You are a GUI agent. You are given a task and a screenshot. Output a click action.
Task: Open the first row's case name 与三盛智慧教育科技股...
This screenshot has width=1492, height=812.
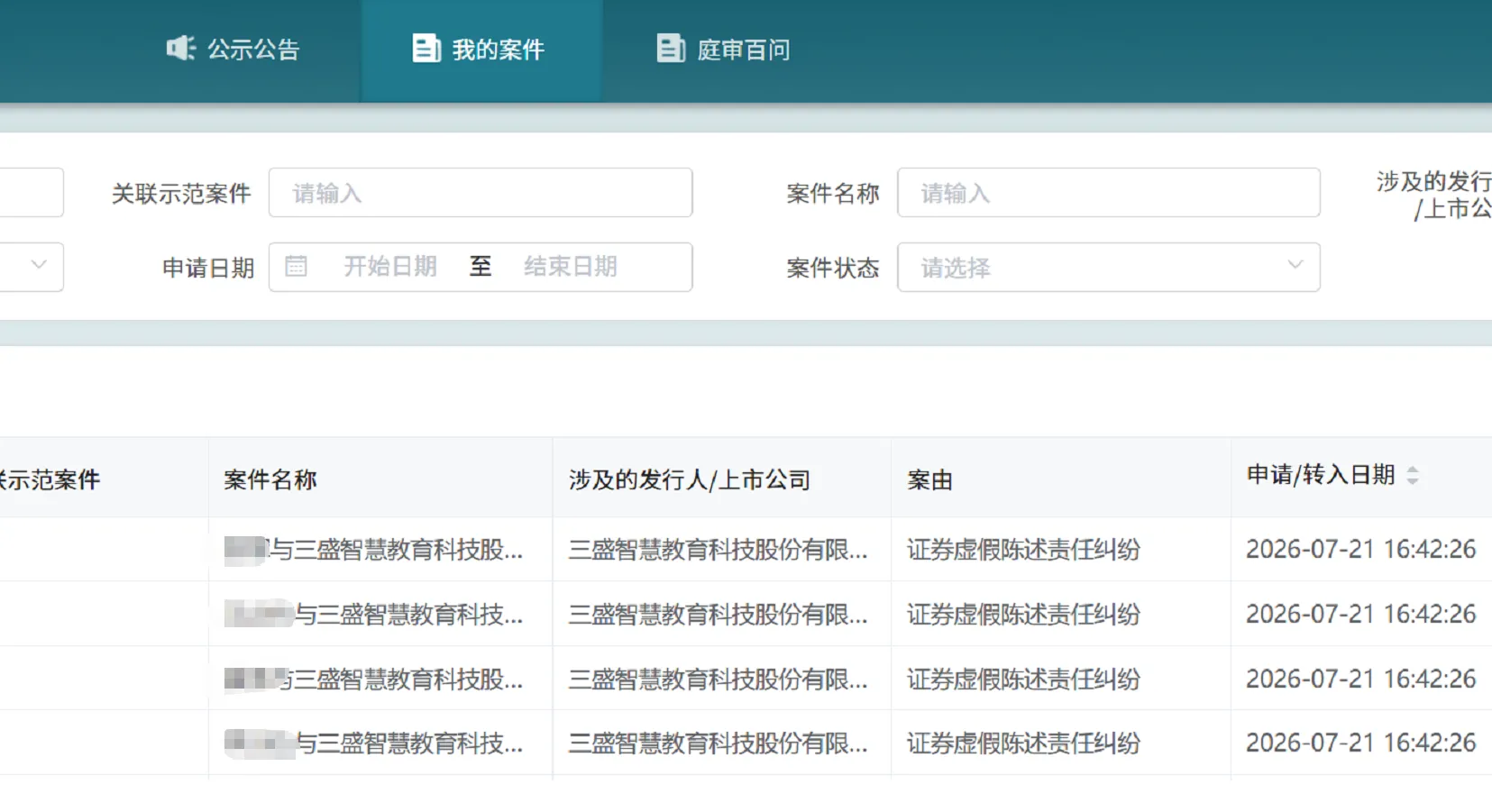374,550
